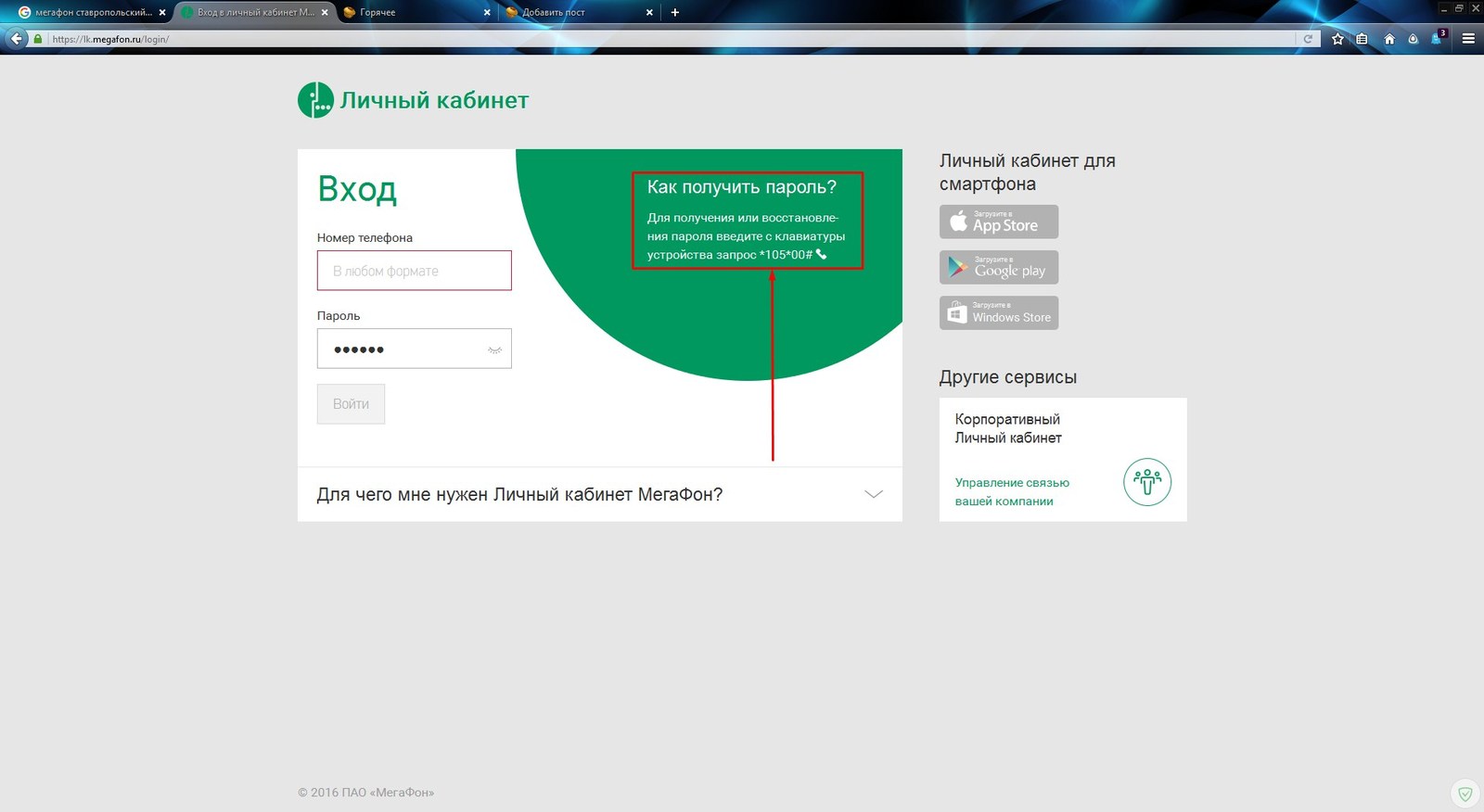Click the browser back arrow button
Image resolution: width=1484 pixels, height=812 pixels.
pyautogui.click(x=16, y=39)
